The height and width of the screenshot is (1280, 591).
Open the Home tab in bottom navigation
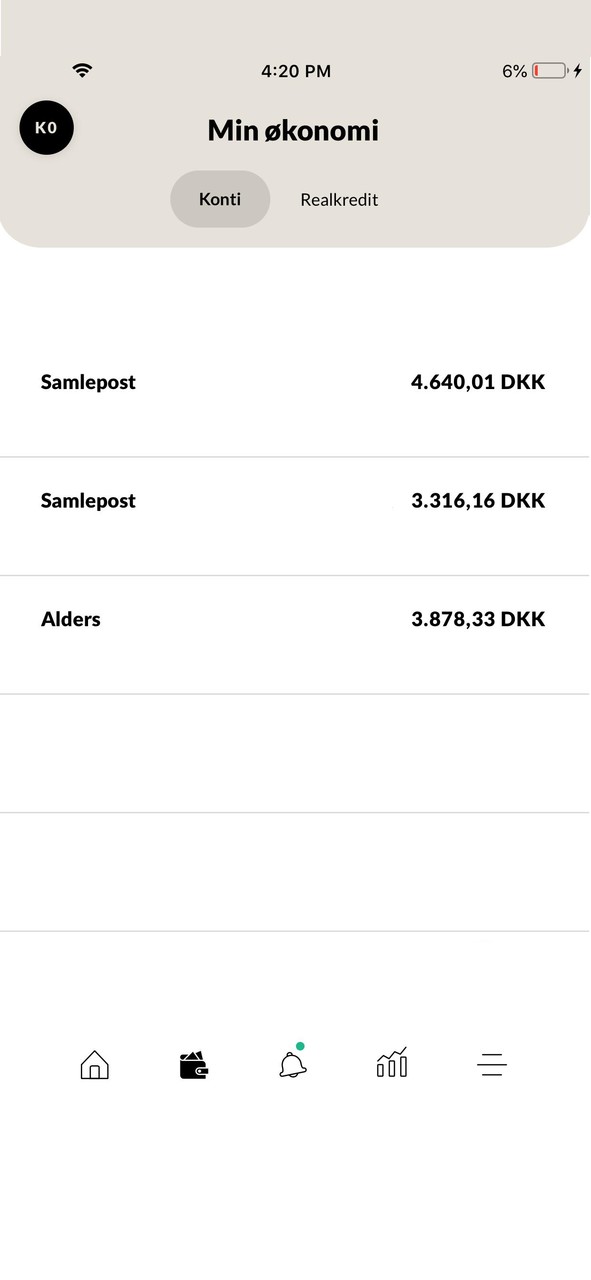coord(94,1065)
